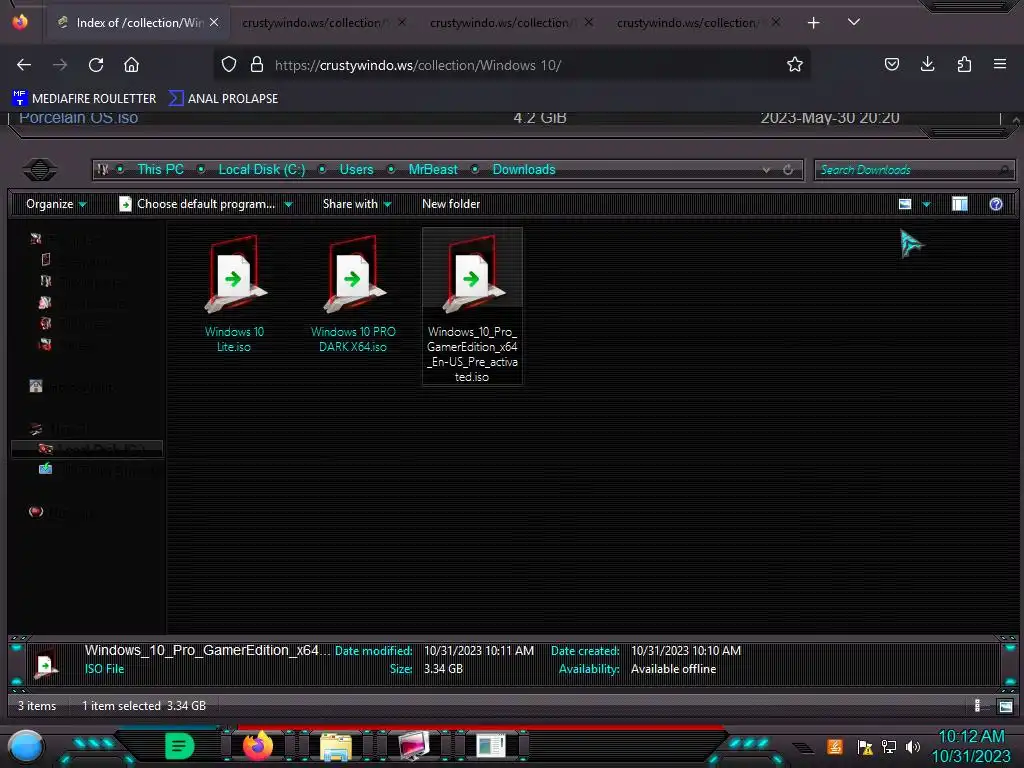Change the view with the view icon
Image resolution: width=1024 pixels, height=768 pixels.
coord(904,204)
